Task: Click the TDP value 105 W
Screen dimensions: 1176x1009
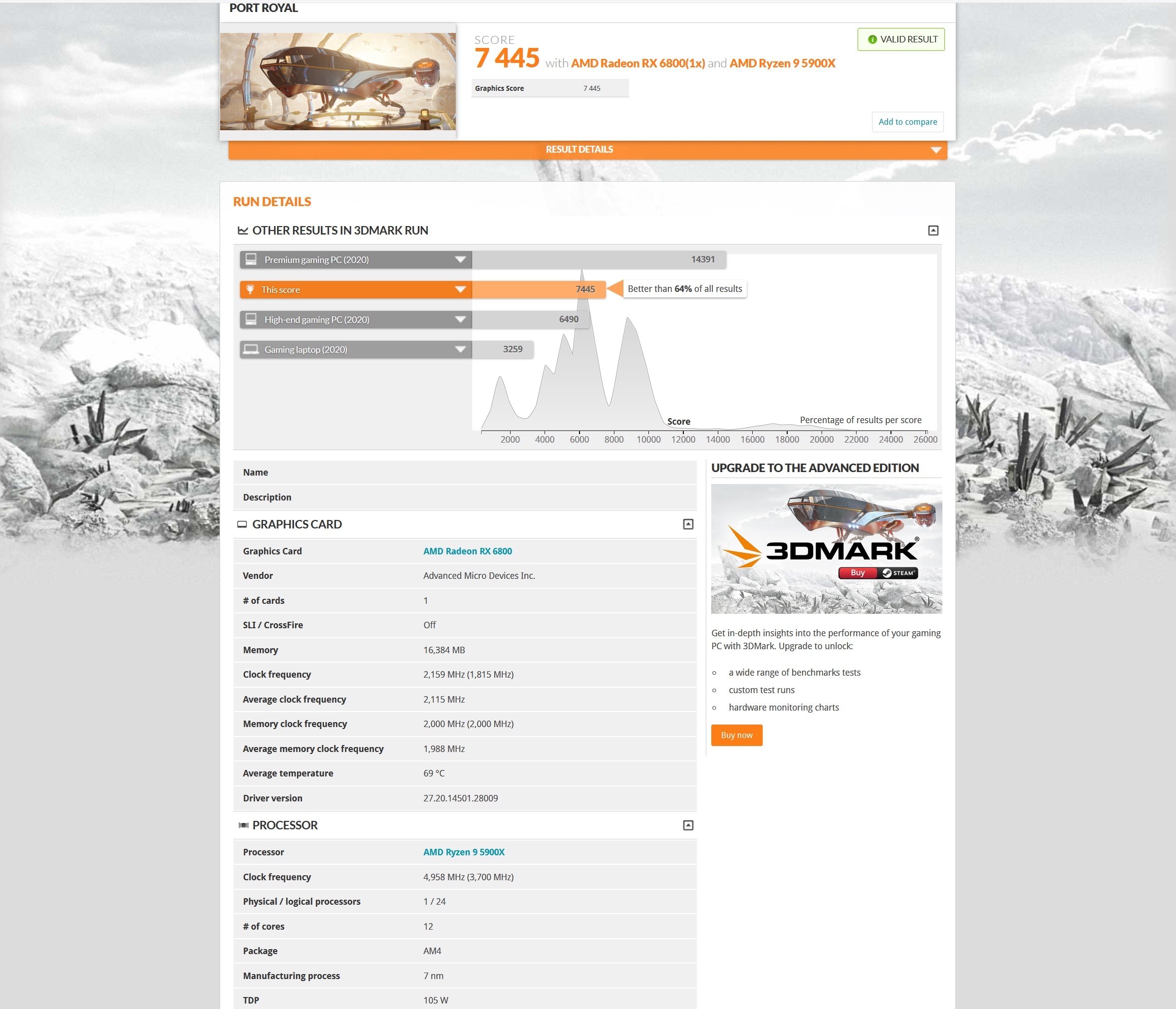Action: 435,1000
